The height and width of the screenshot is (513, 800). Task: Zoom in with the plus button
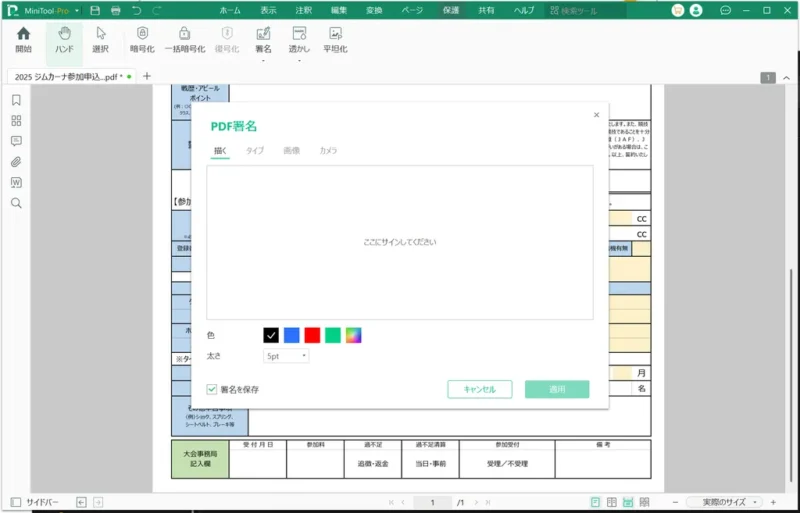pos(773,502)
